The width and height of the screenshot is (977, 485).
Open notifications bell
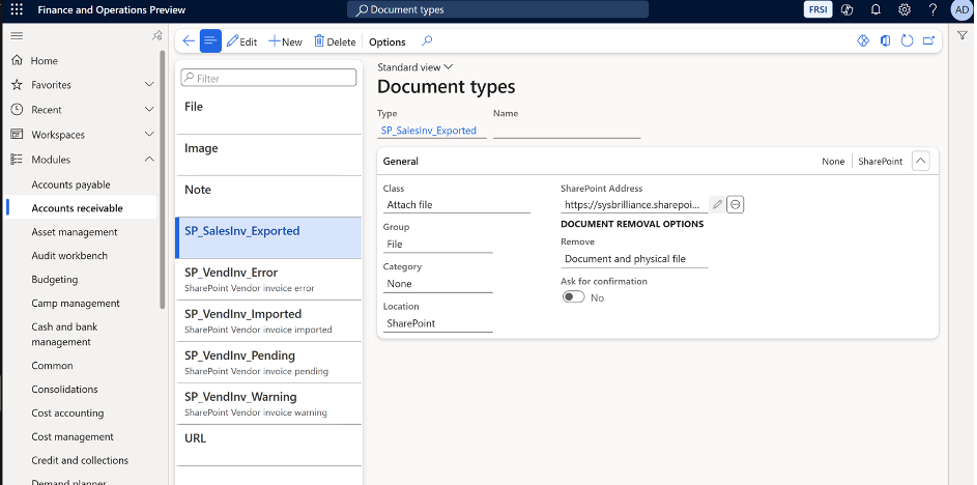coord(875,10)
